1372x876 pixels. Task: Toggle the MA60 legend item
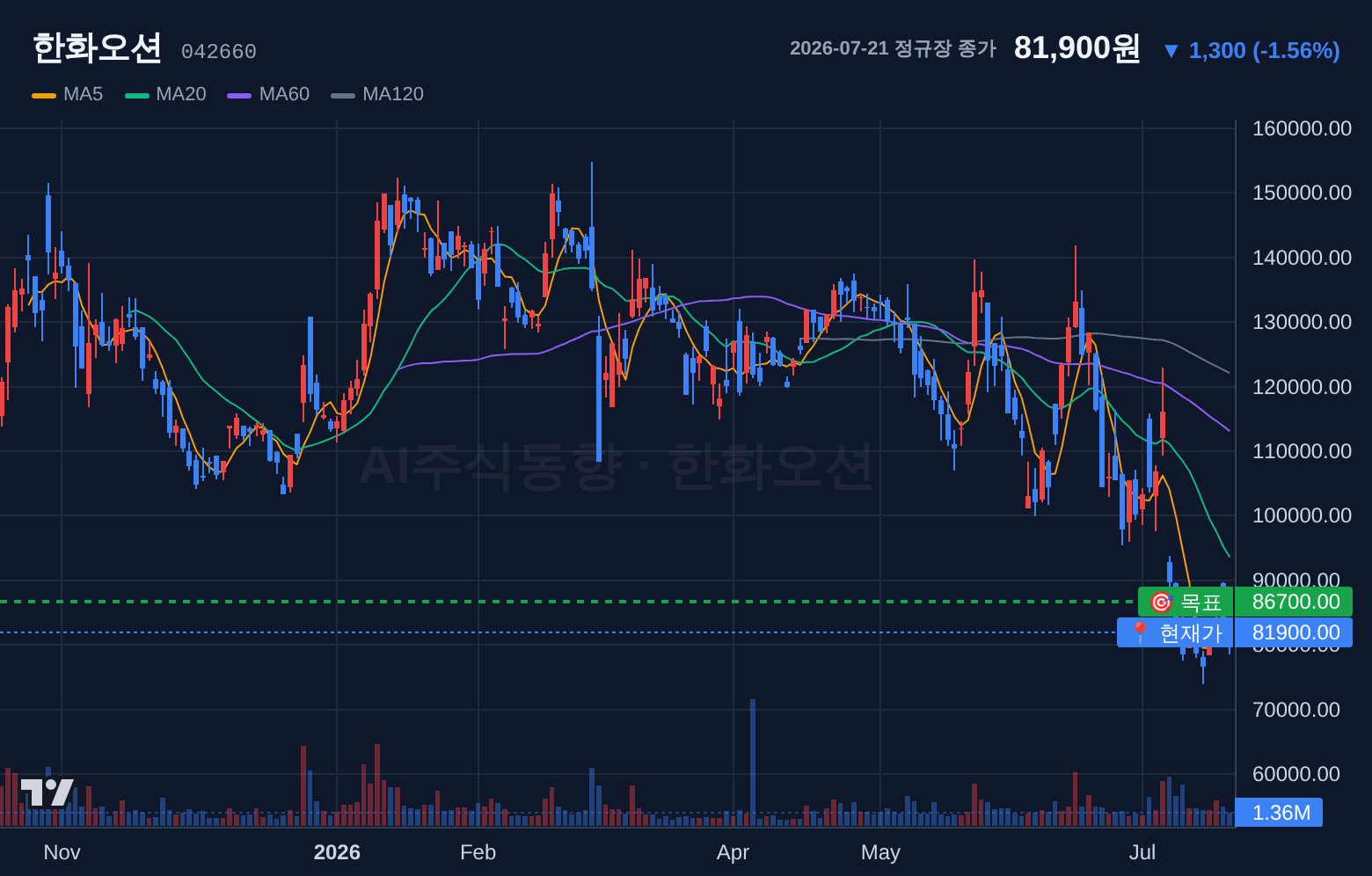pos(268,94)
